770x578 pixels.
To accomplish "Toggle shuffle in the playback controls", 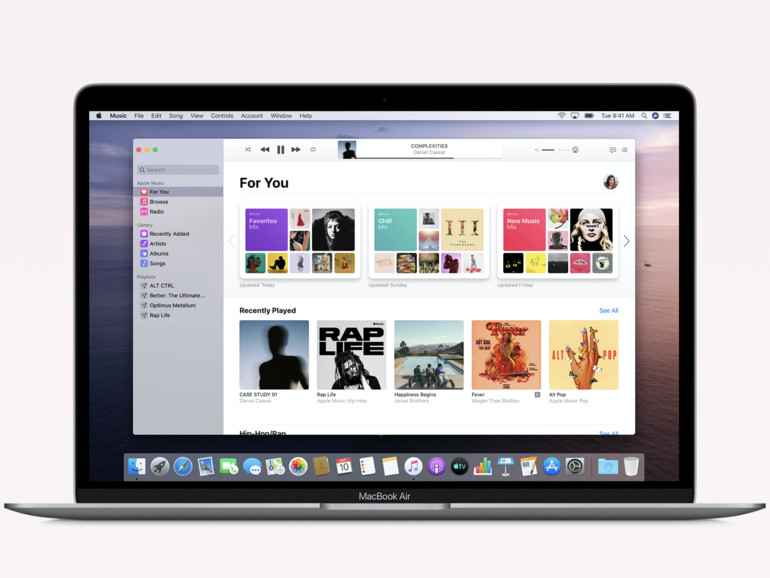I will [x=248, y=149].
